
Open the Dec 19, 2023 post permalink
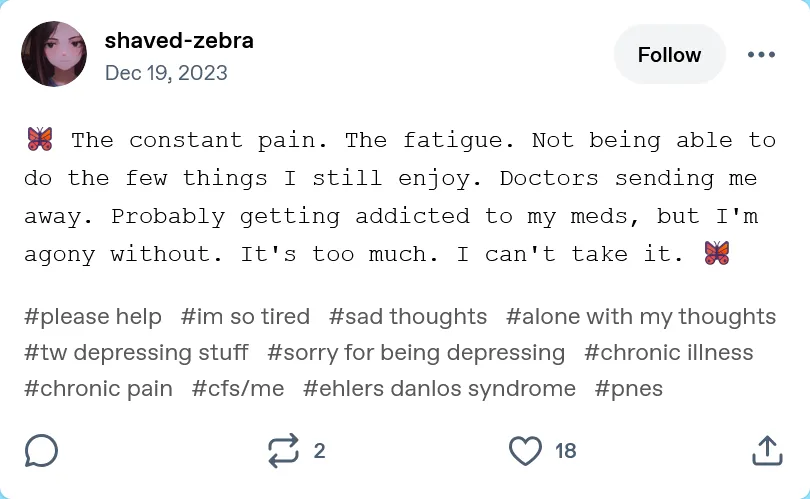click(x=166, y=73)
